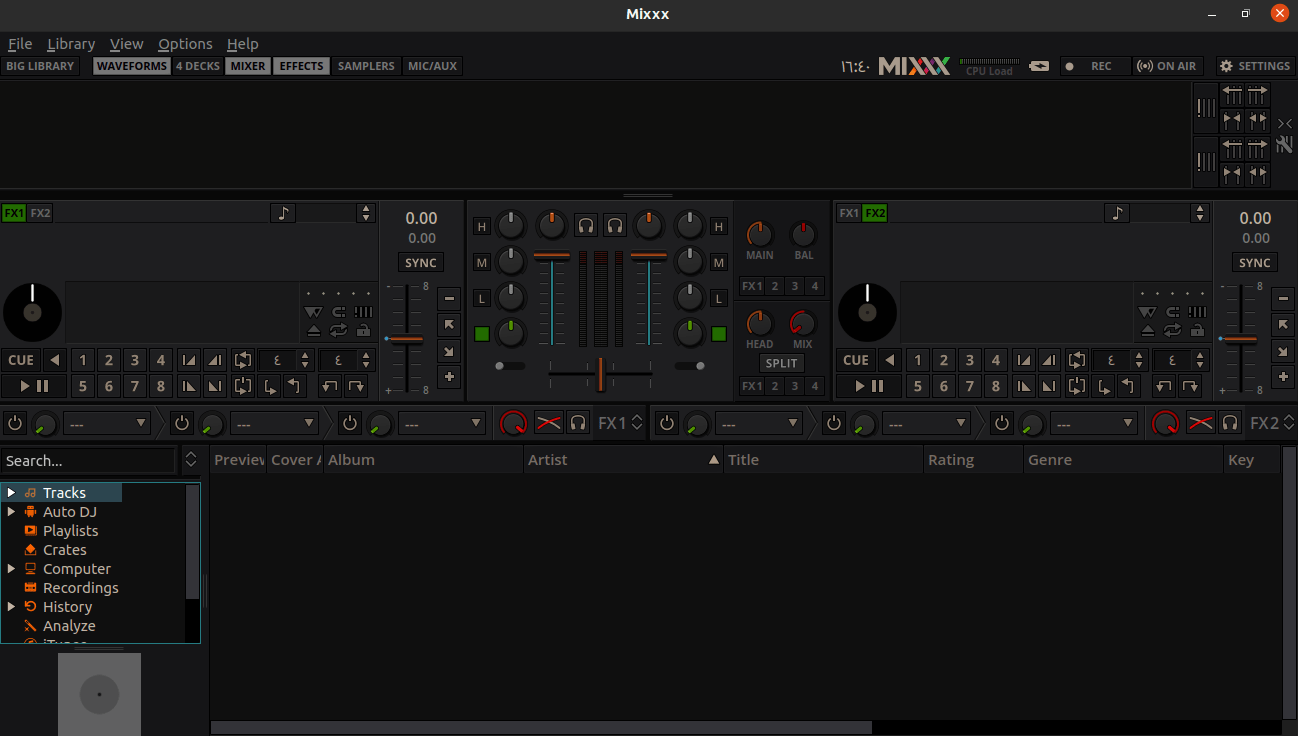Open second FX1 effect selector dropdown
The height and width of the screenshot is (736, 1298).
click(274, 423)
